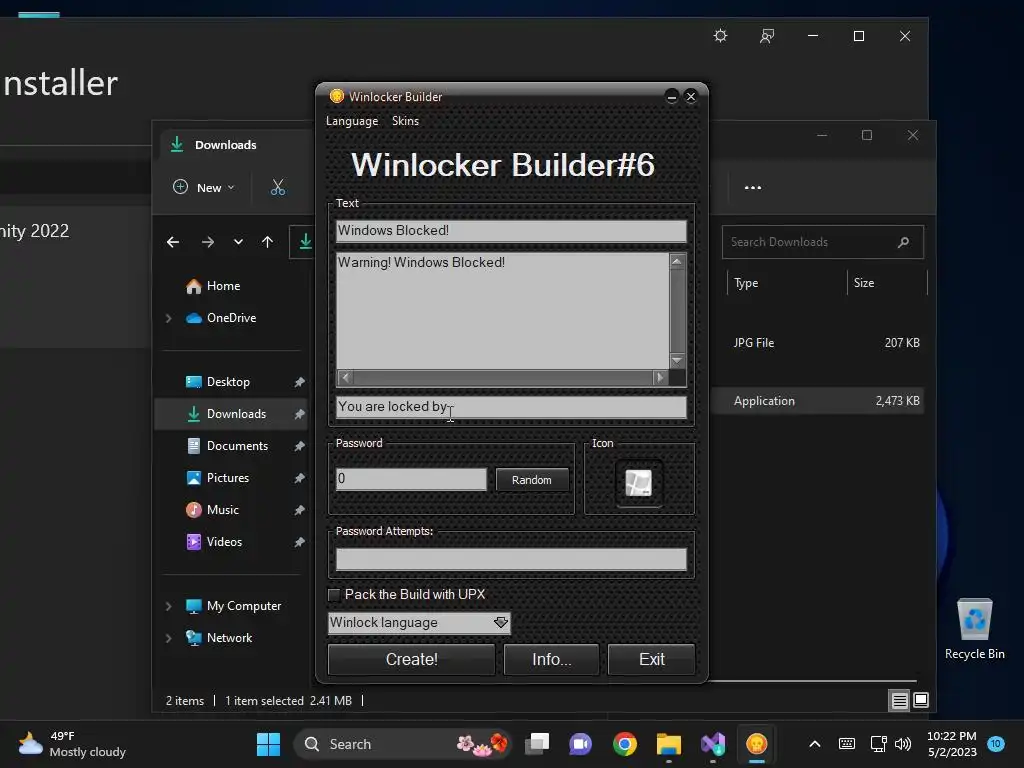Go back in File Explorer
Image resolution: width=1024 pixels, height=768 pixels.
(173, 242)
